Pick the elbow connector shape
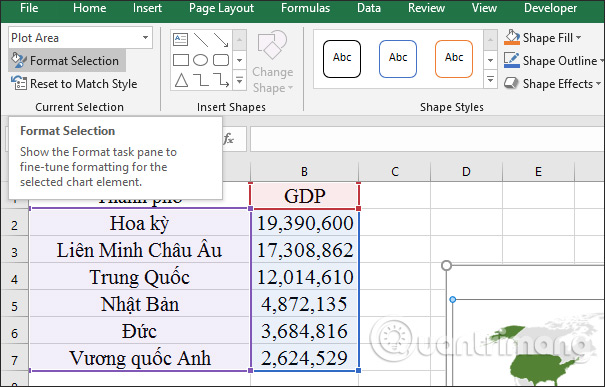 201,80
